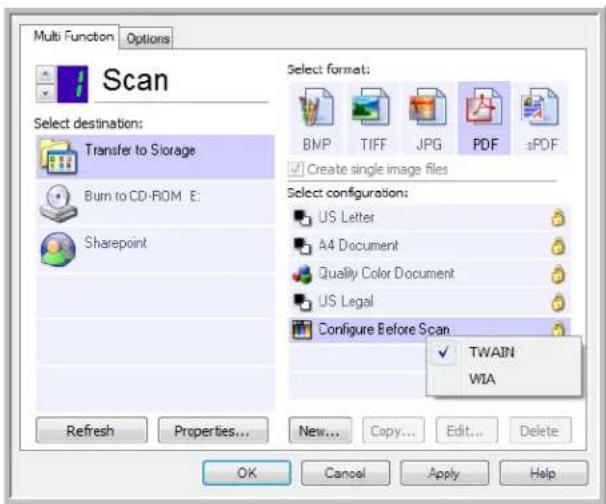Screen dimensions: 606x504
Task: Confirm with the OK button
Action: (x=247, y=473)
